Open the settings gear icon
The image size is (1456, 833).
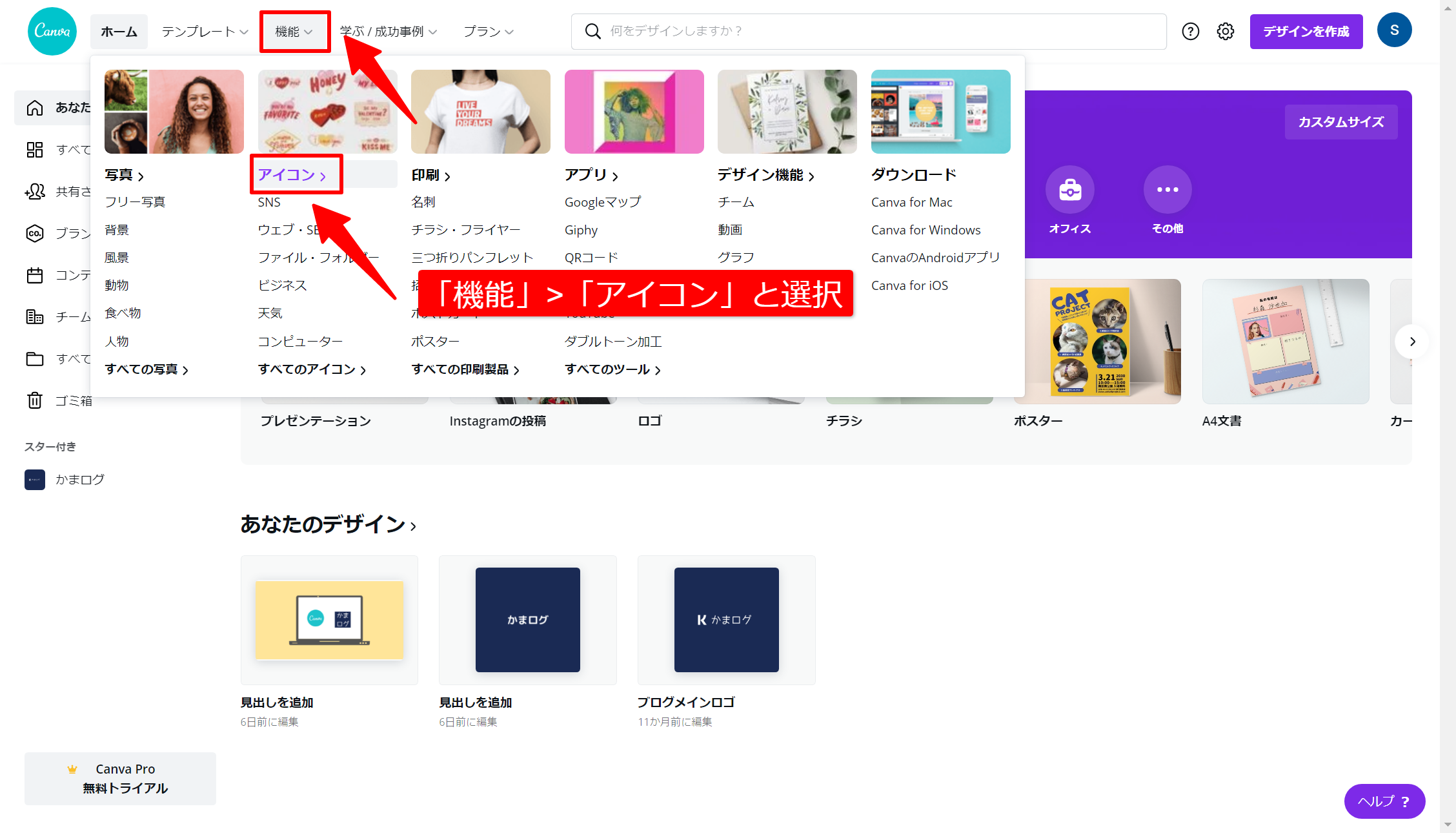(x=1225, y=31)
